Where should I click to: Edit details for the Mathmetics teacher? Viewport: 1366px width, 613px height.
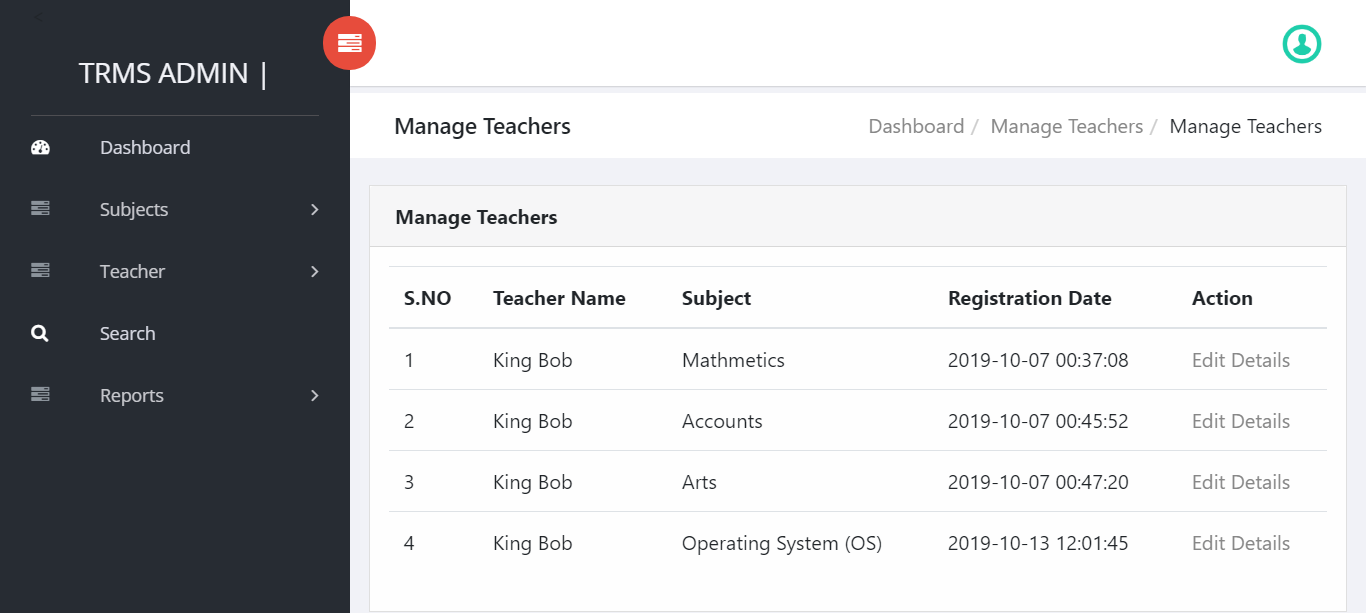pos(1240,360)
